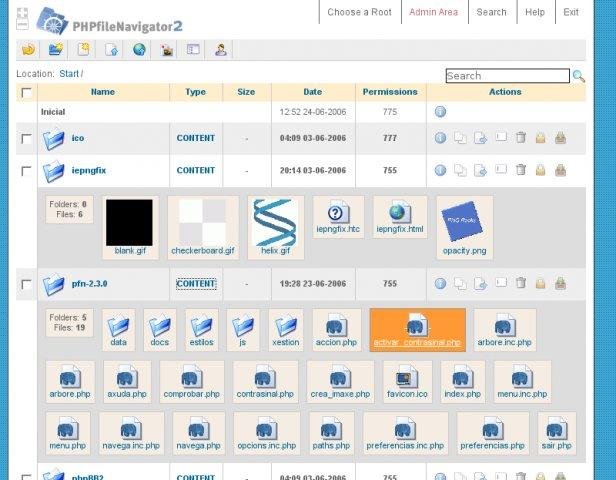The image size is (616, 480).
Task: Toggle the select-all checkbox in header
Action: [26, 93]
